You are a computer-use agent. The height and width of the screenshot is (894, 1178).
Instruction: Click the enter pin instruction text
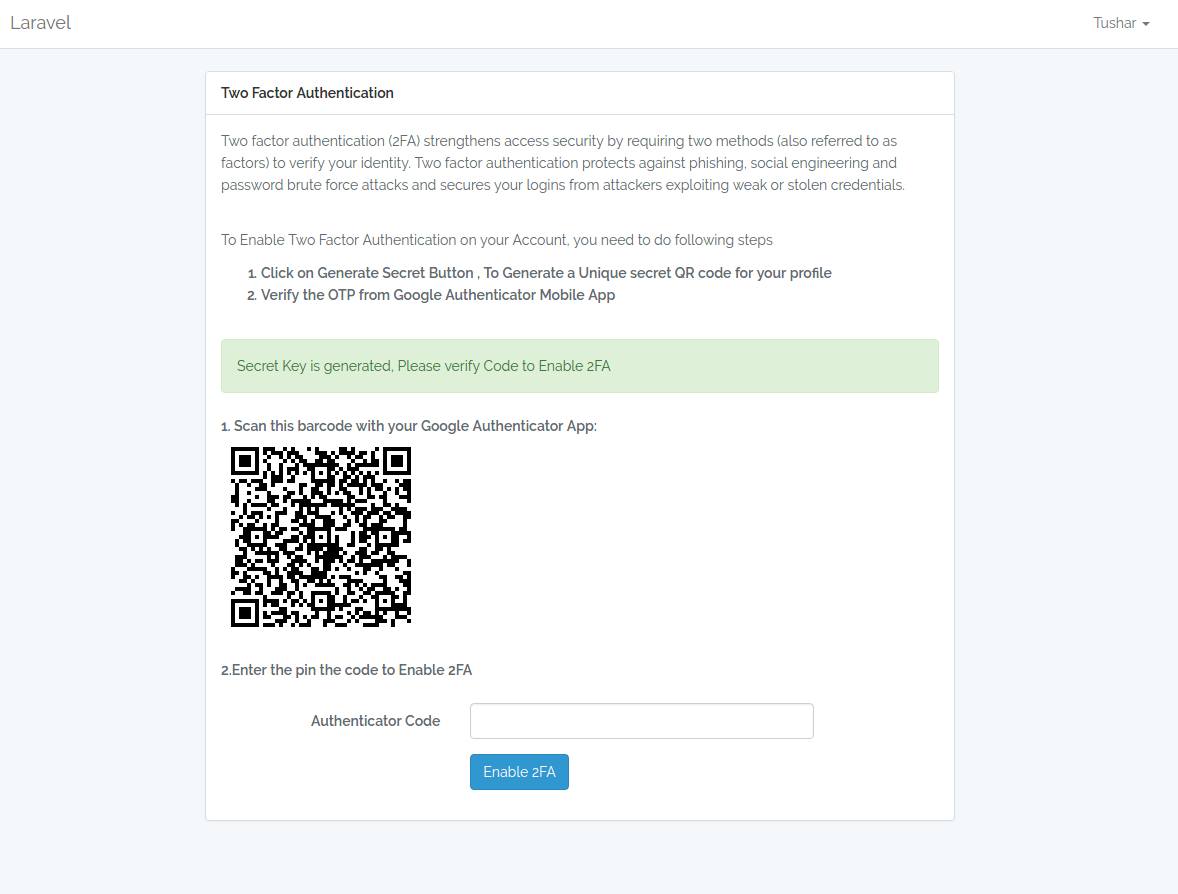pos(347,670)
